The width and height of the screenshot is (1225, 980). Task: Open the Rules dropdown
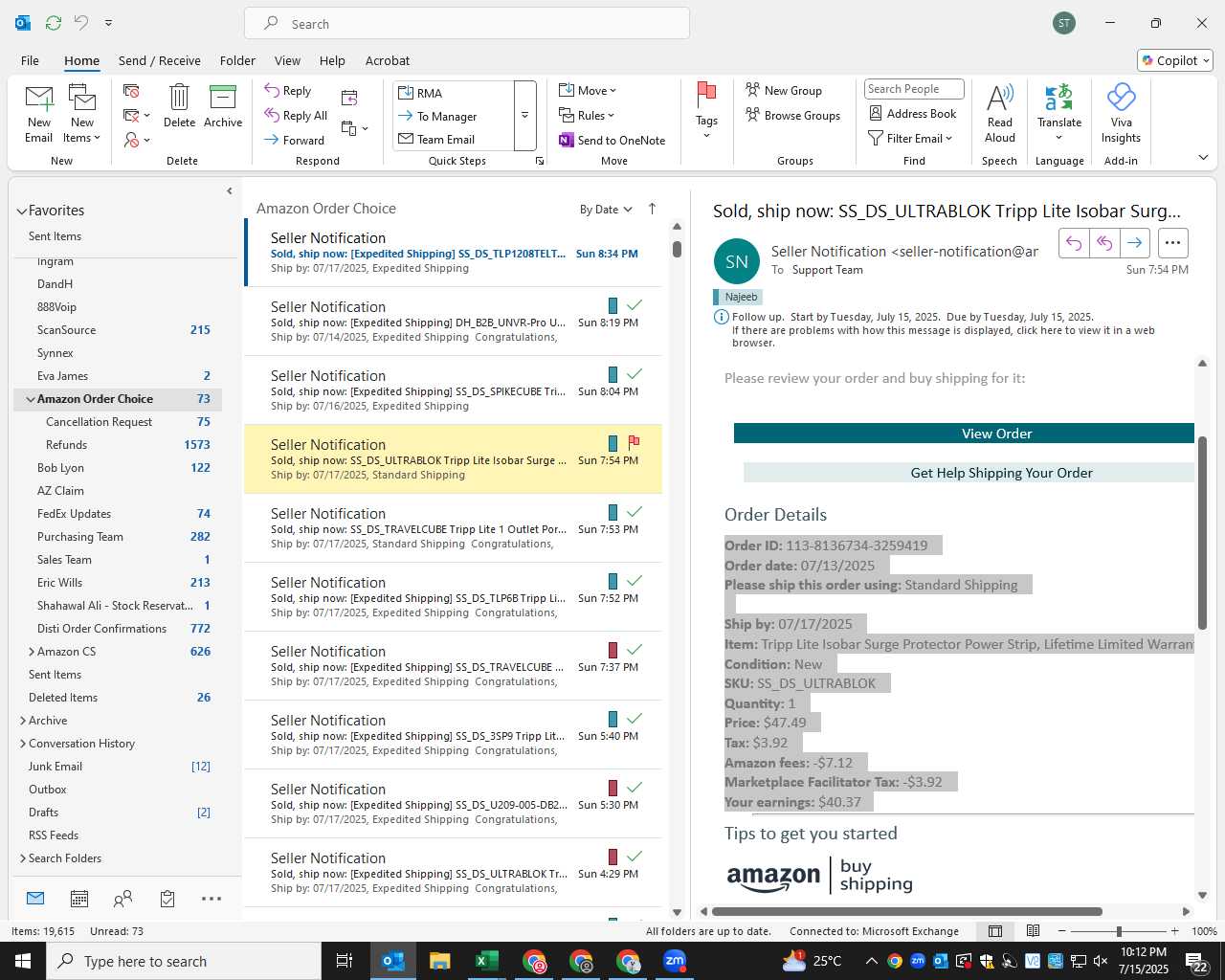(x=587, y=116)
